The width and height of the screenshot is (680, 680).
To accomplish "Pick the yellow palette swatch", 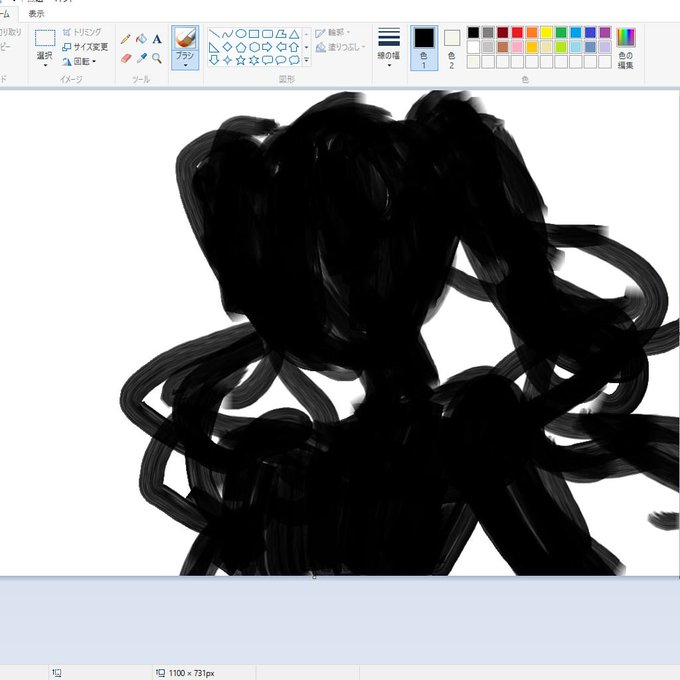I will (546, 33).
